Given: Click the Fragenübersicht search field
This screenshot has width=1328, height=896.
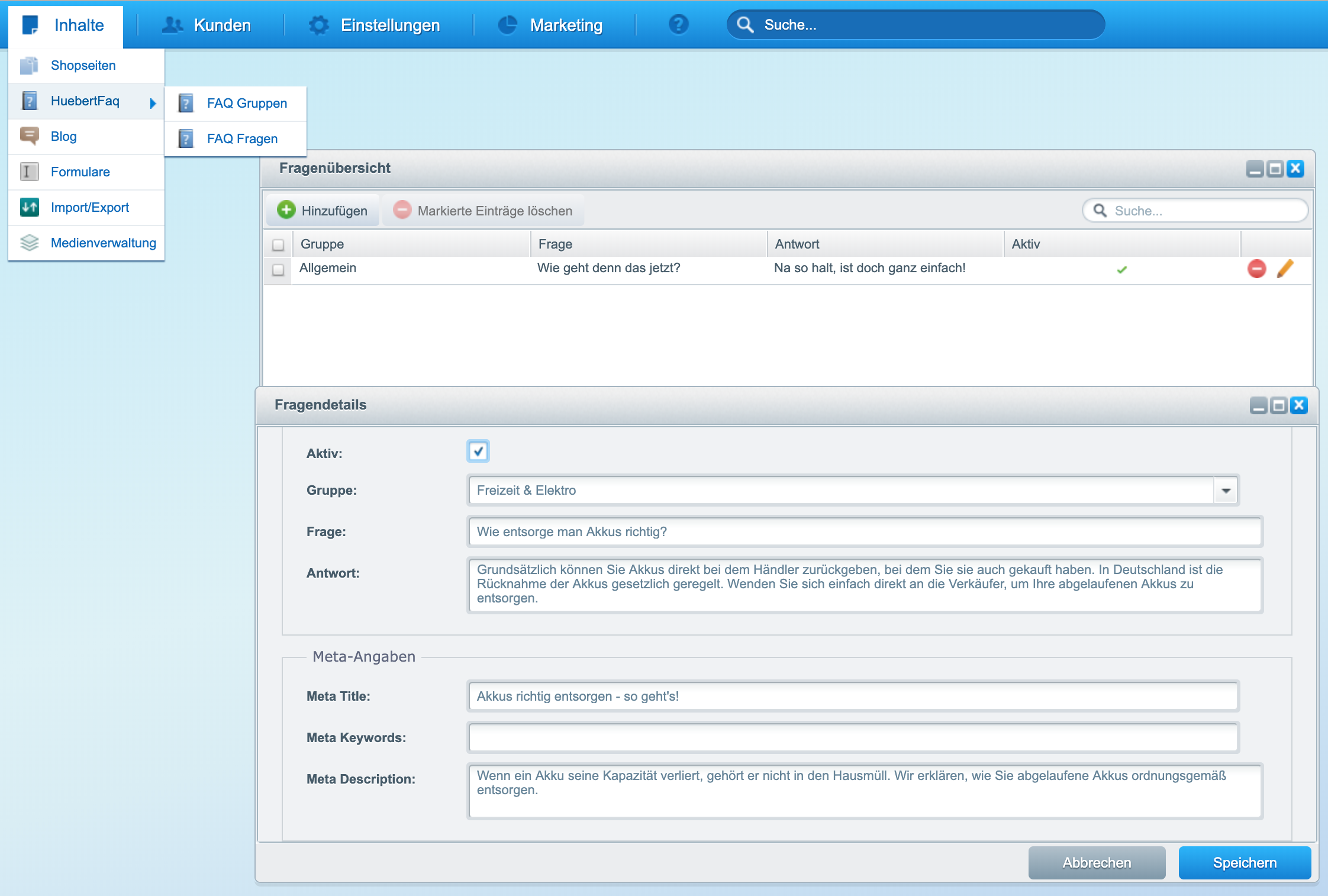Looking at the screenshot, I should 1195,211.
